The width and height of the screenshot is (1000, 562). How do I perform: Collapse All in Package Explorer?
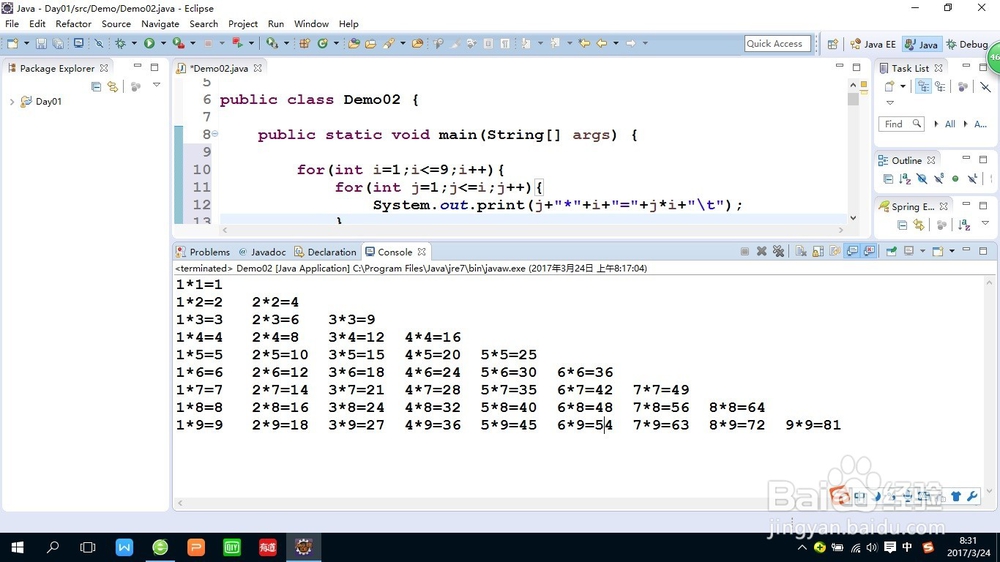[x=96, y=86]
